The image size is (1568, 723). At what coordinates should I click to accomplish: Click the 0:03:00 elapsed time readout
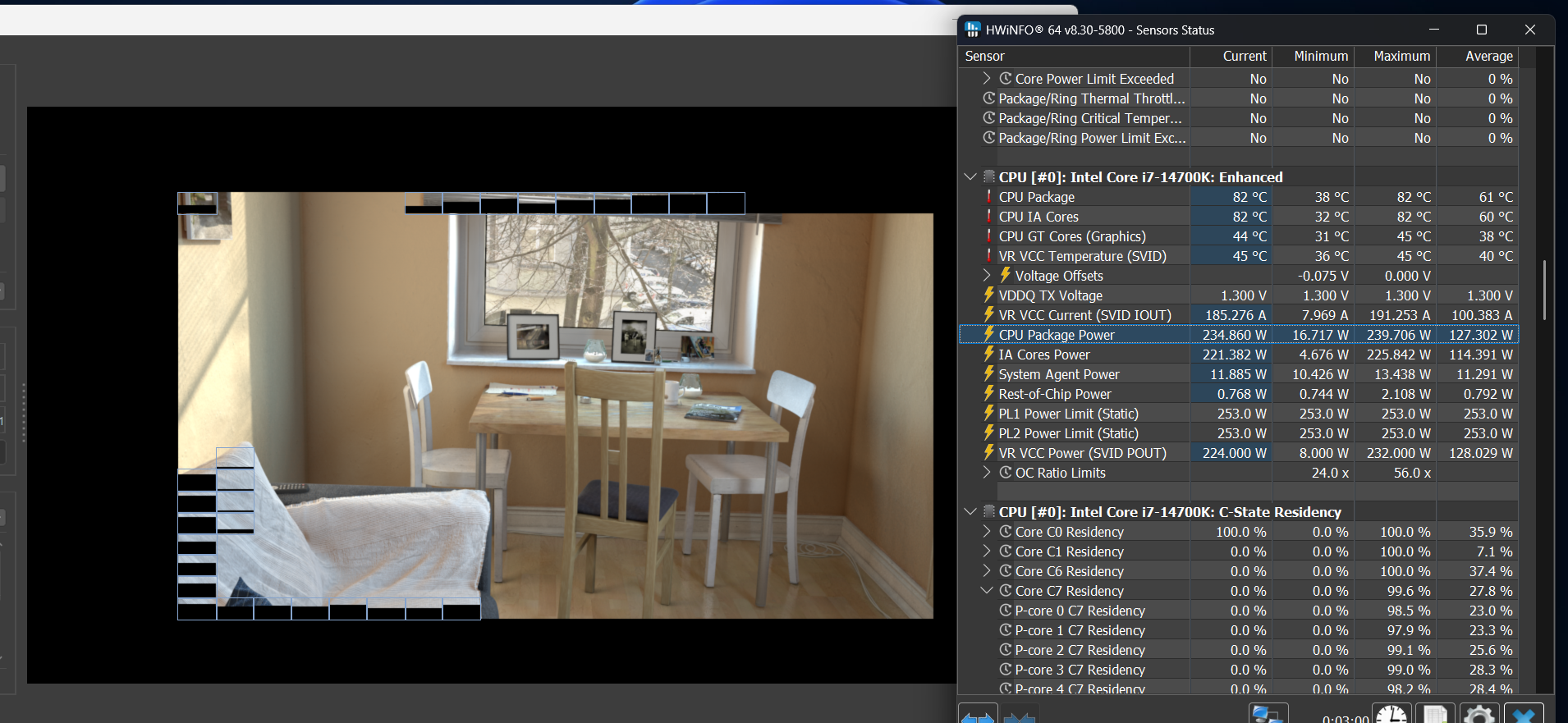[x=1346, y=718]
